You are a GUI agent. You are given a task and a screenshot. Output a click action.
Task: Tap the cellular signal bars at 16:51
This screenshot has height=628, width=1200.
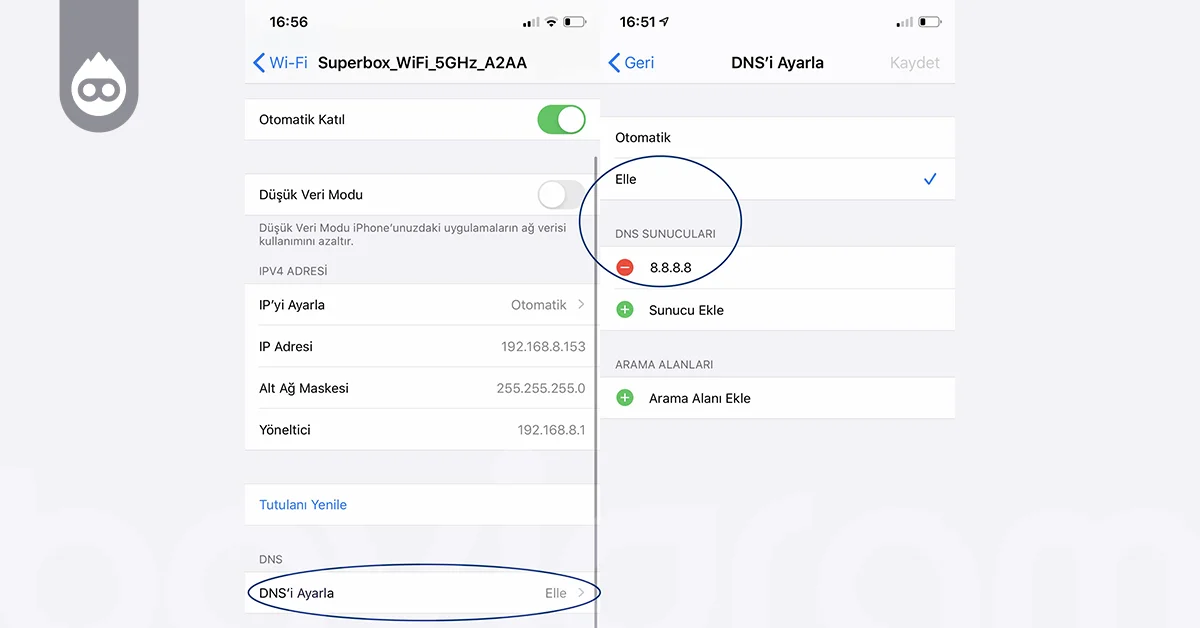906,20
